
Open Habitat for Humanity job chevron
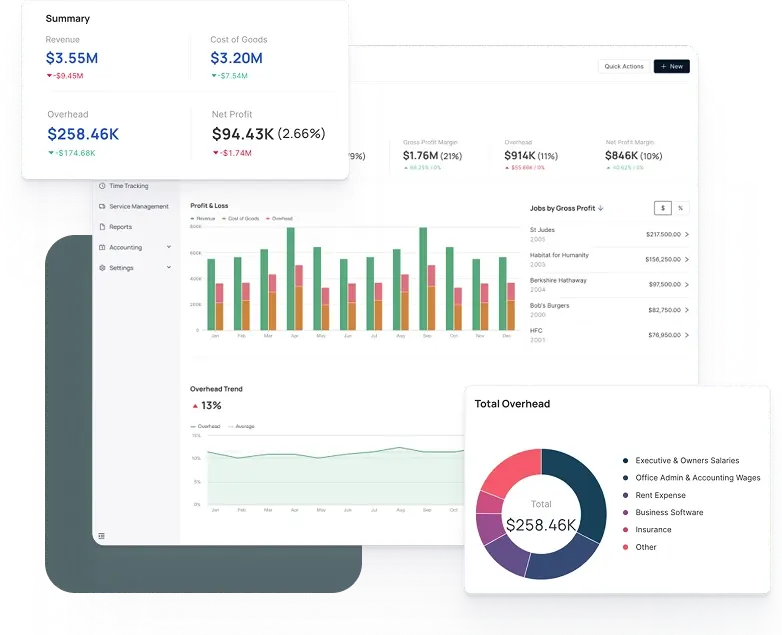click(687, 259)
